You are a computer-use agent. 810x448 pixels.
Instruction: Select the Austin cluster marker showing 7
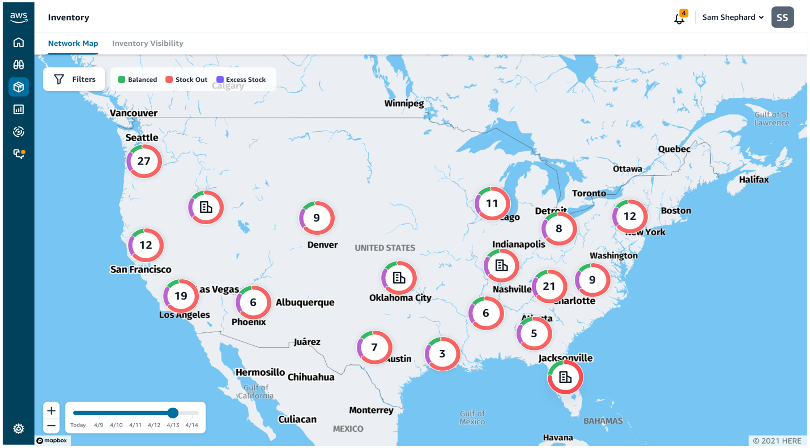[x=375, y=347]
